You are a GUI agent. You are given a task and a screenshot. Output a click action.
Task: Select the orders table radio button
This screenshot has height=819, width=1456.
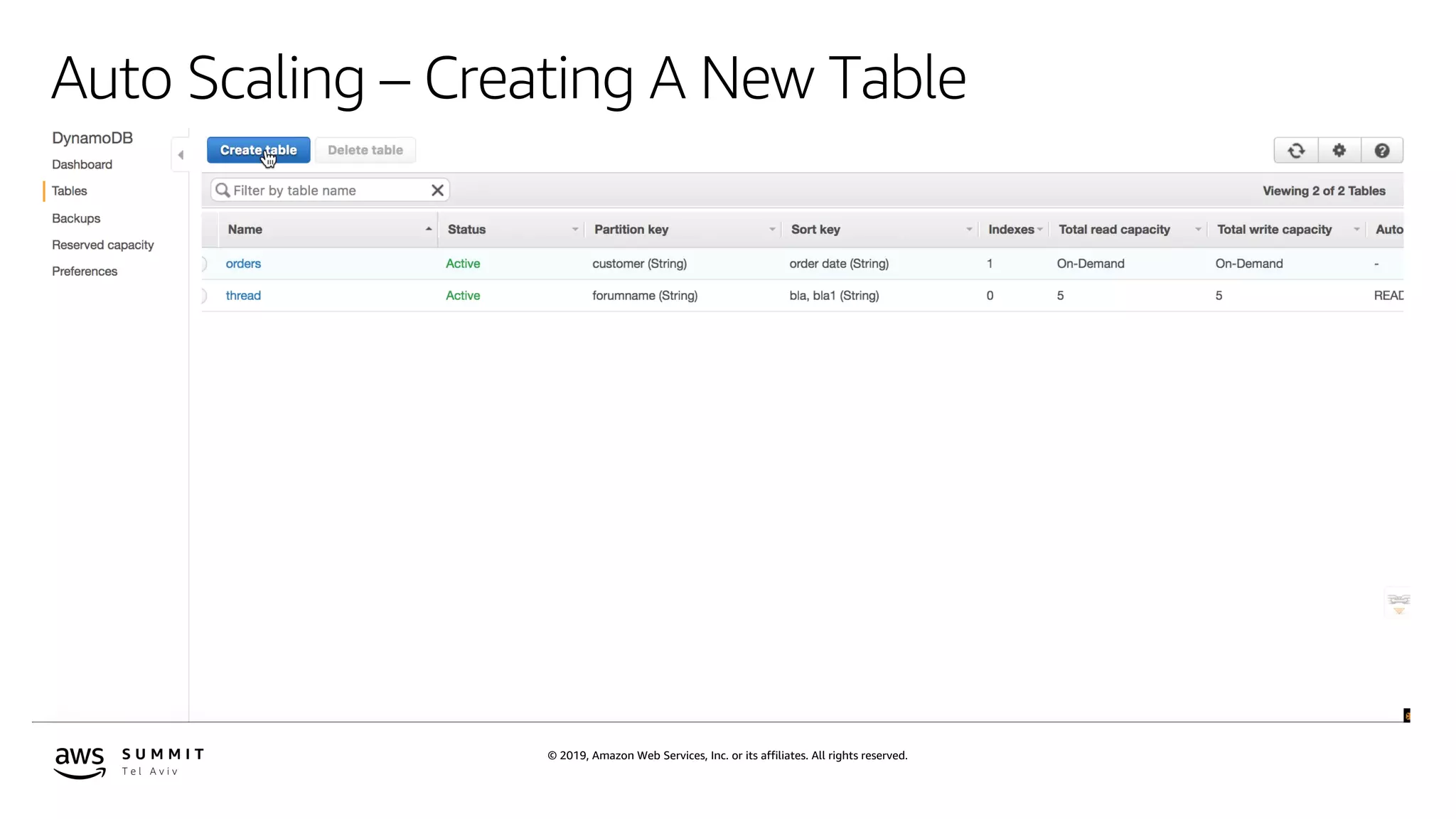[x=203, y=264]
